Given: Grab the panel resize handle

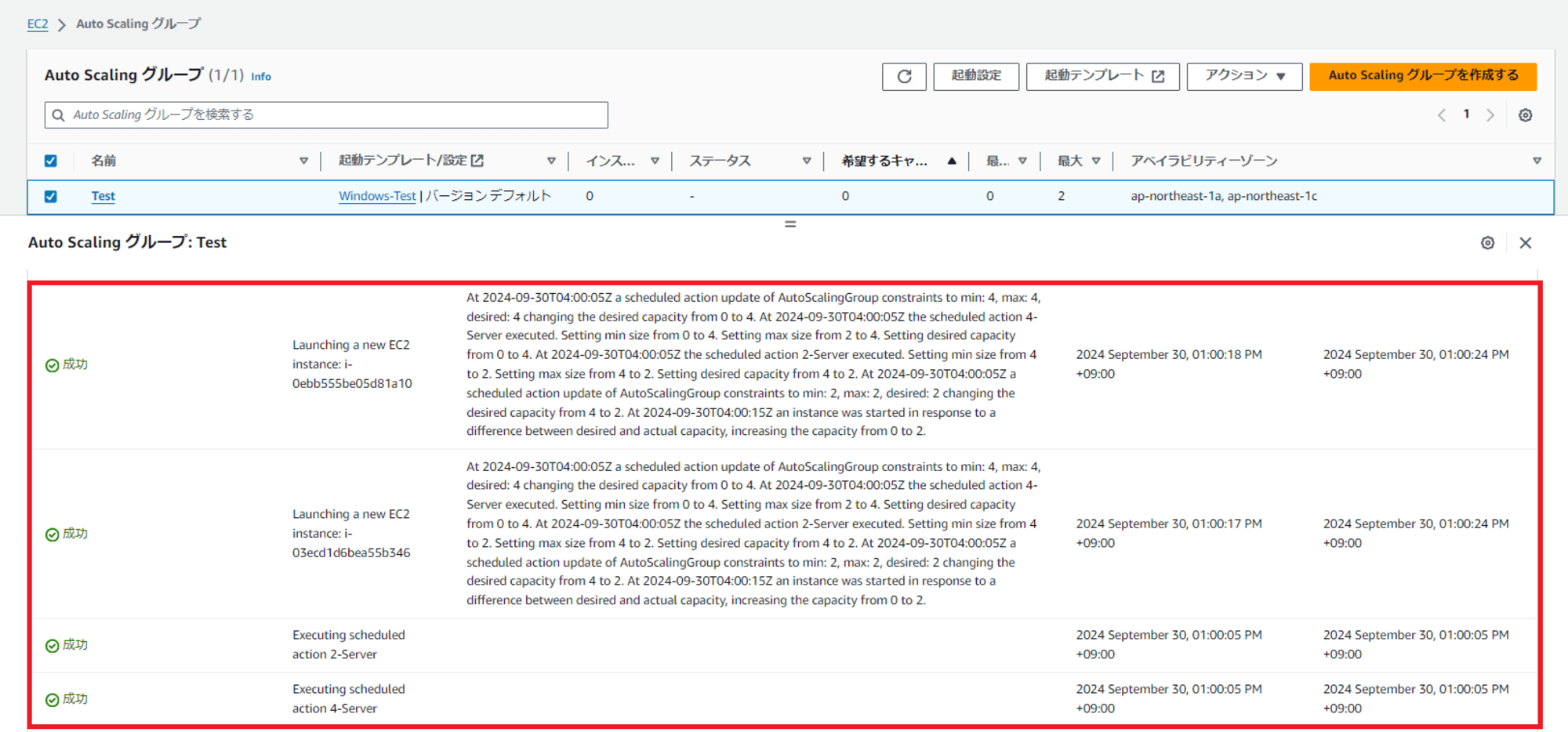Looking at the screenshot, I should [790, 224].
